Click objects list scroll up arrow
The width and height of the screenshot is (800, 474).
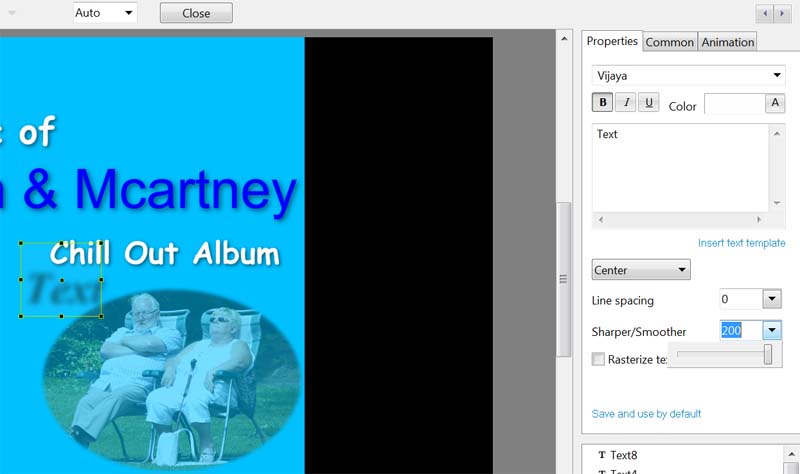(x=791, y=454)
